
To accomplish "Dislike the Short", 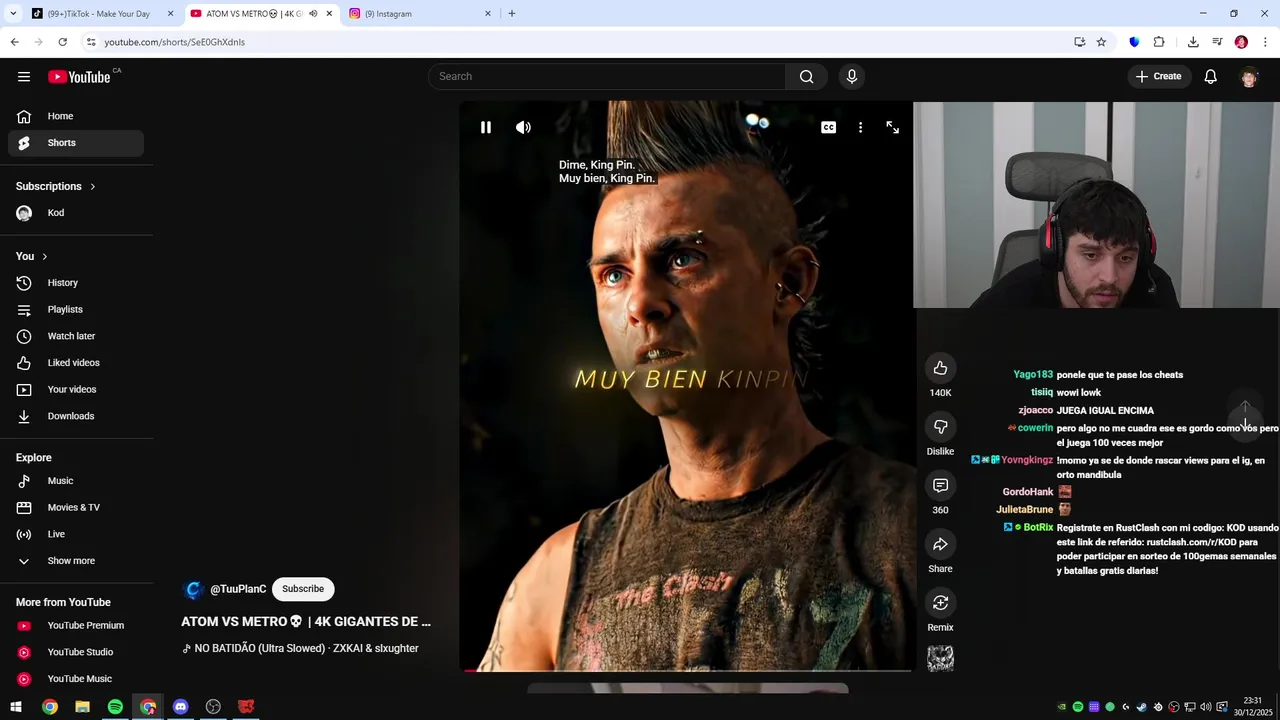I will [x=940, y=427].
